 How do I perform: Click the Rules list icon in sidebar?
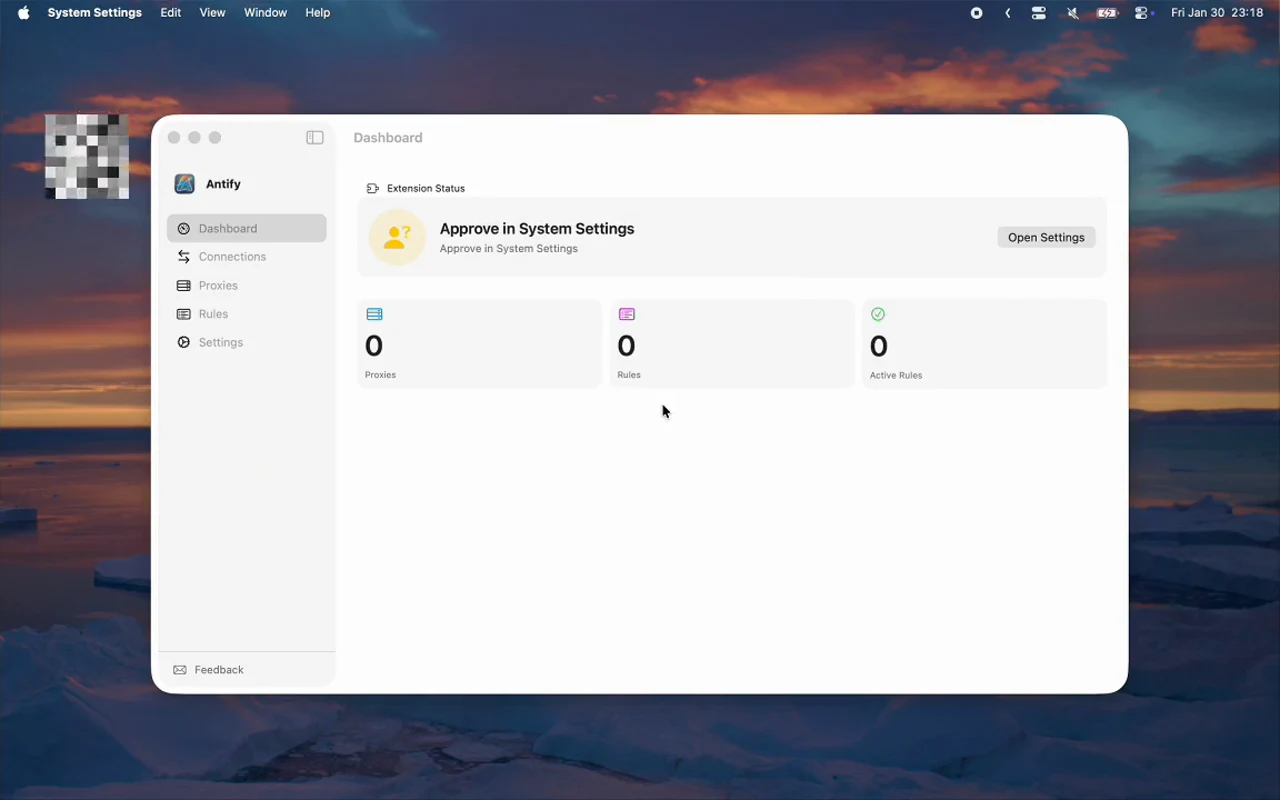click(x=184, y=314)
